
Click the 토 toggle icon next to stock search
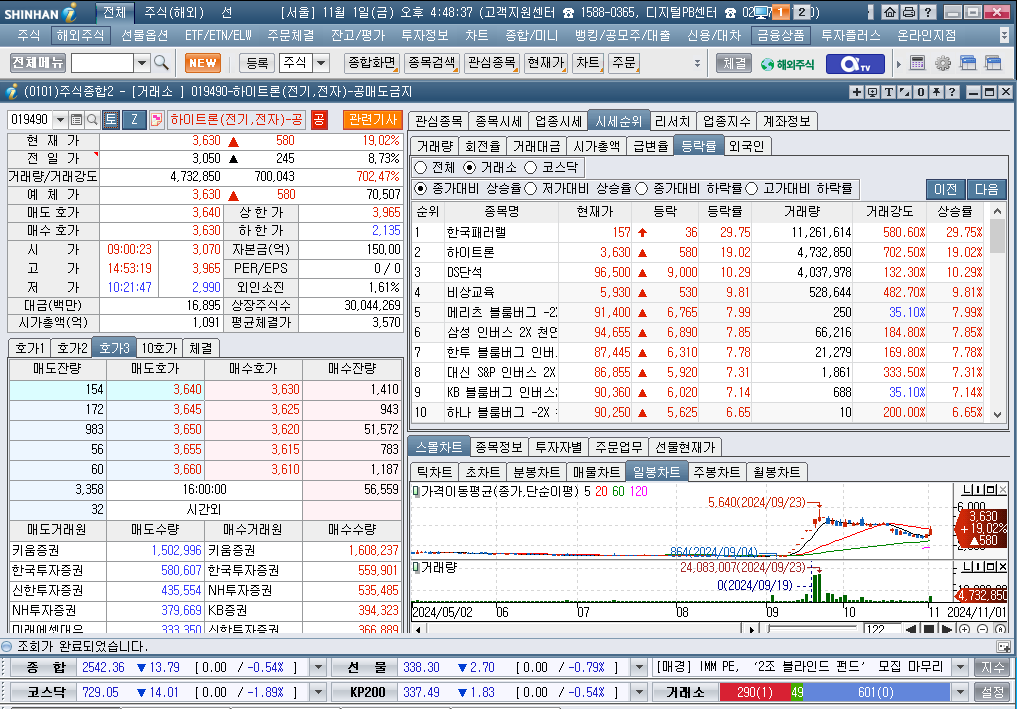pos(111,119)
